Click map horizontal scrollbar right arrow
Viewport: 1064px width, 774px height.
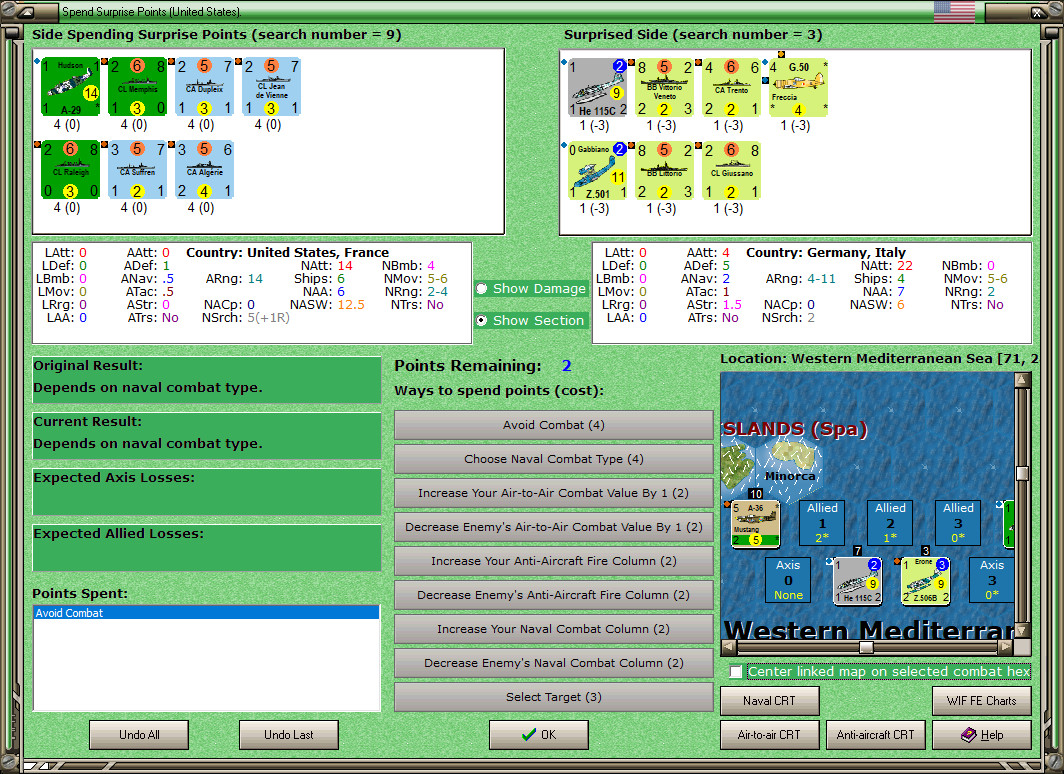click(1006, 647)
